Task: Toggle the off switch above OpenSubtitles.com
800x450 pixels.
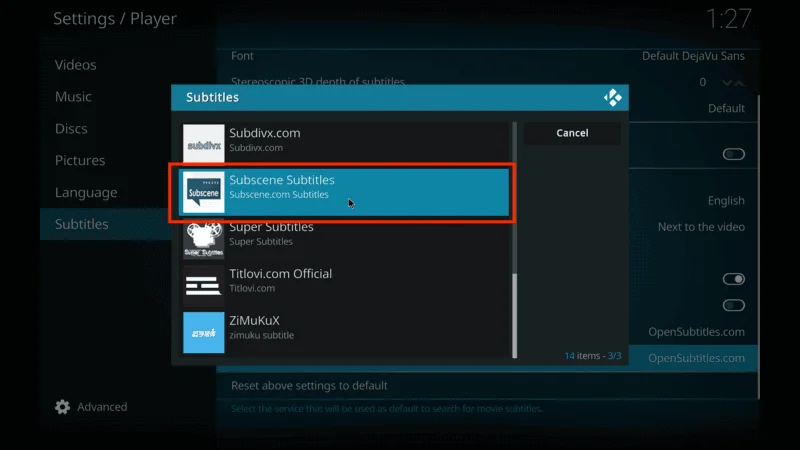Action: point(733,305)
